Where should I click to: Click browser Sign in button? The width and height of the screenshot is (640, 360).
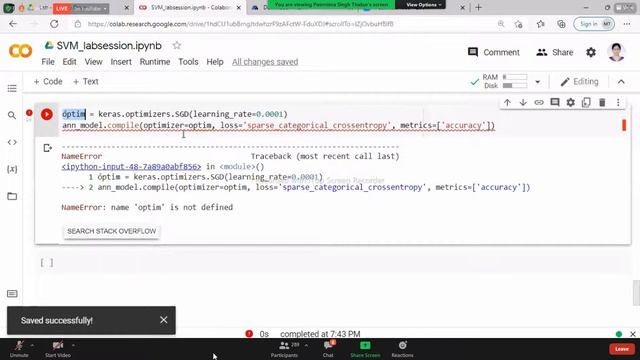(594, 24)
